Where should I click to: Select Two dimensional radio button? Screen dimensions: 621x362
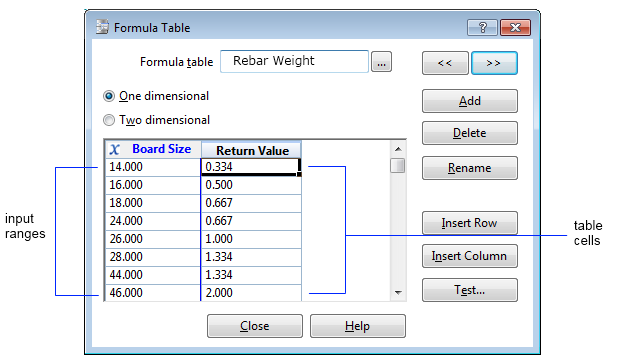tap(109, 120)
